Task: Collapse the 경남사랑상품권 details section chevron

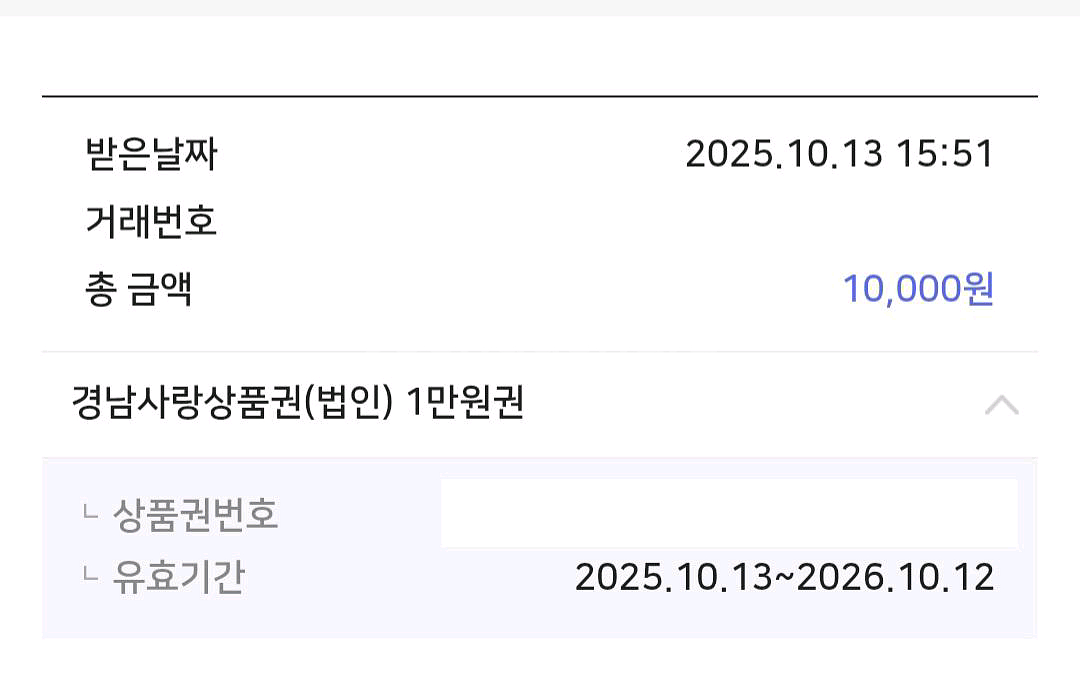Action: (x=1003, y=404)
